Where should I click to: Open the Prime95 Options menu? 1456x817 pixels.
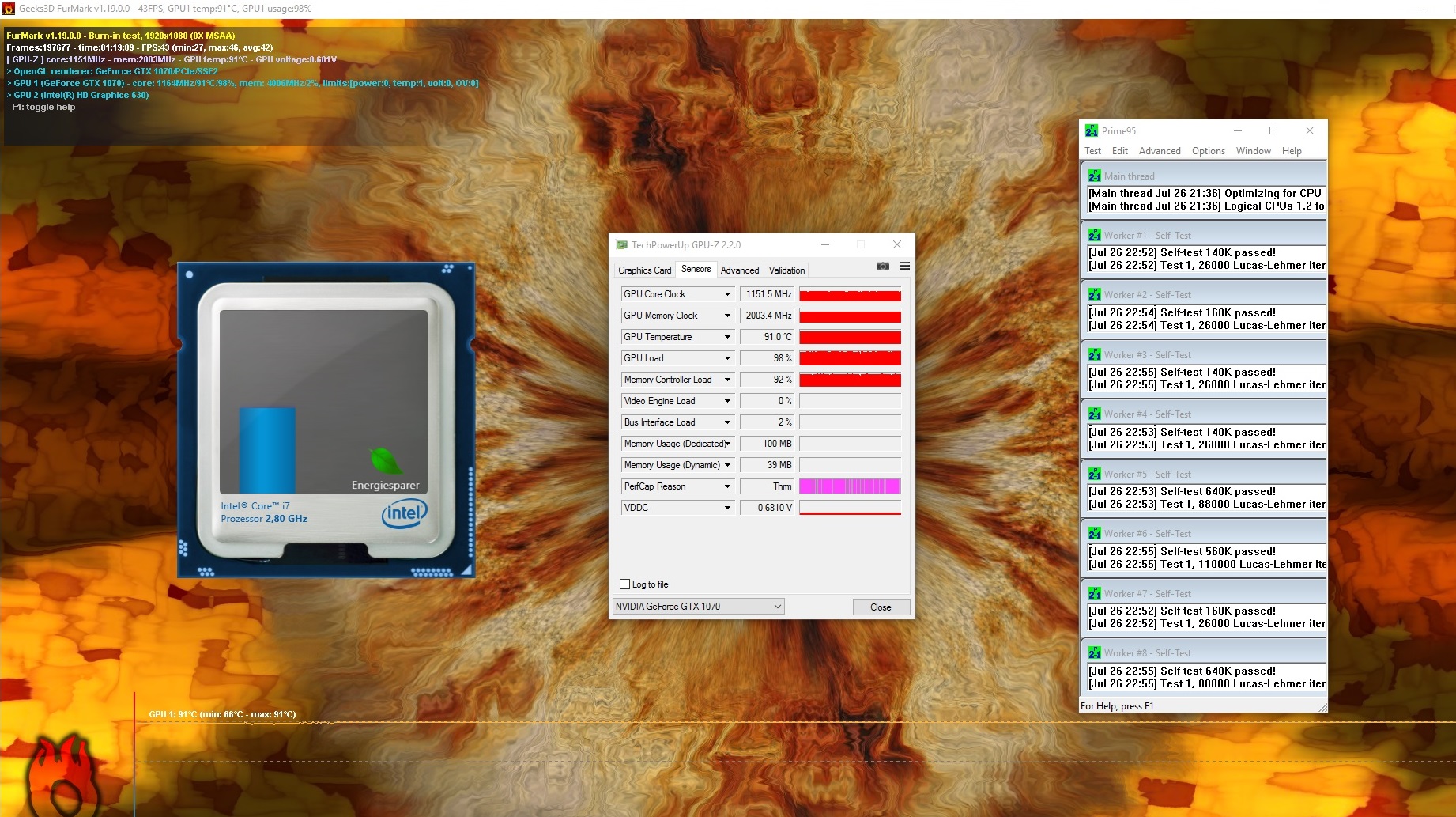click(x=1209, y=151)
